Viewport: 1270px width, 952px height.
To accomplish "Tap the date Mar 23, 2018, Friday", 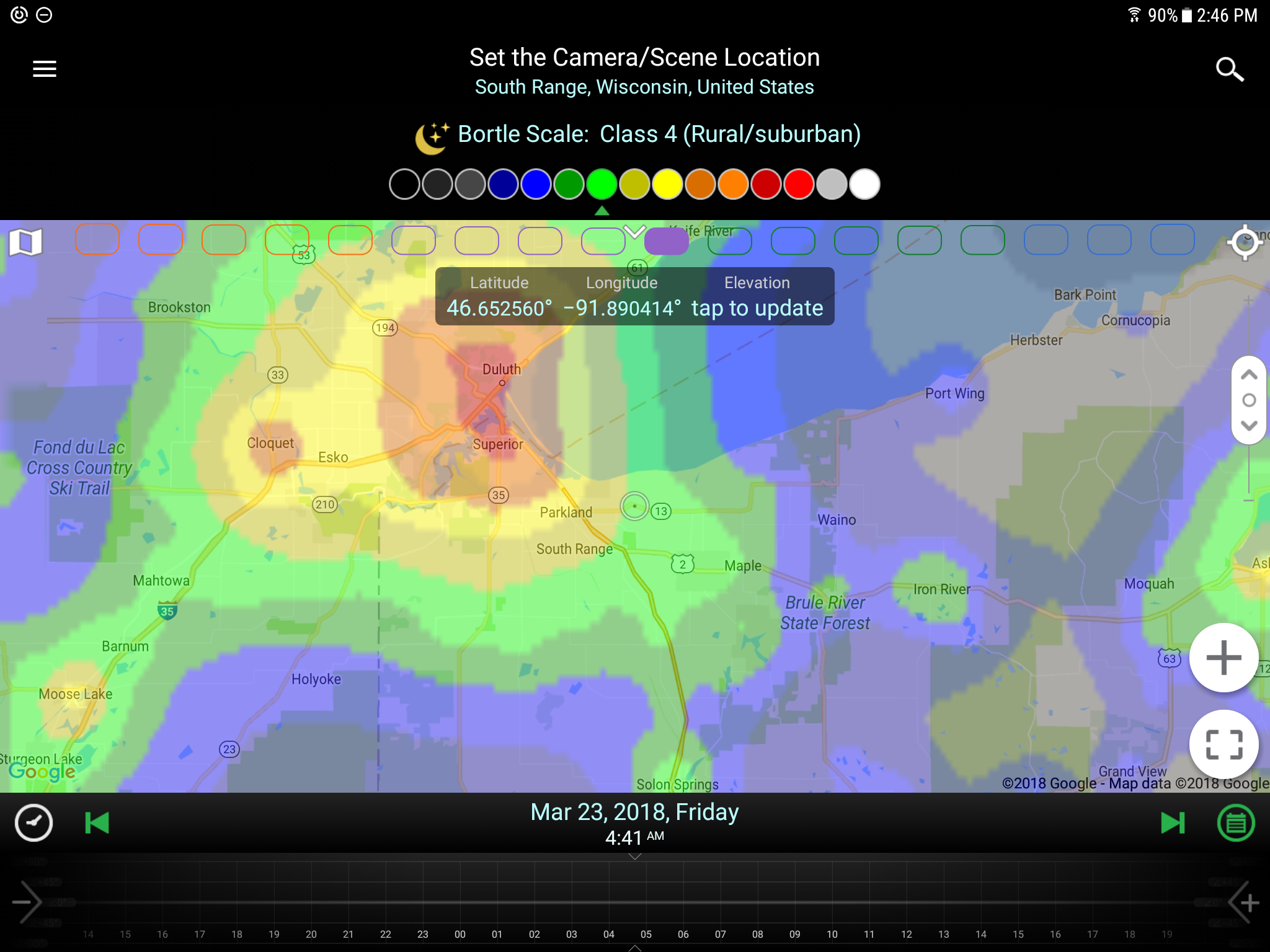I will point(634,812).
